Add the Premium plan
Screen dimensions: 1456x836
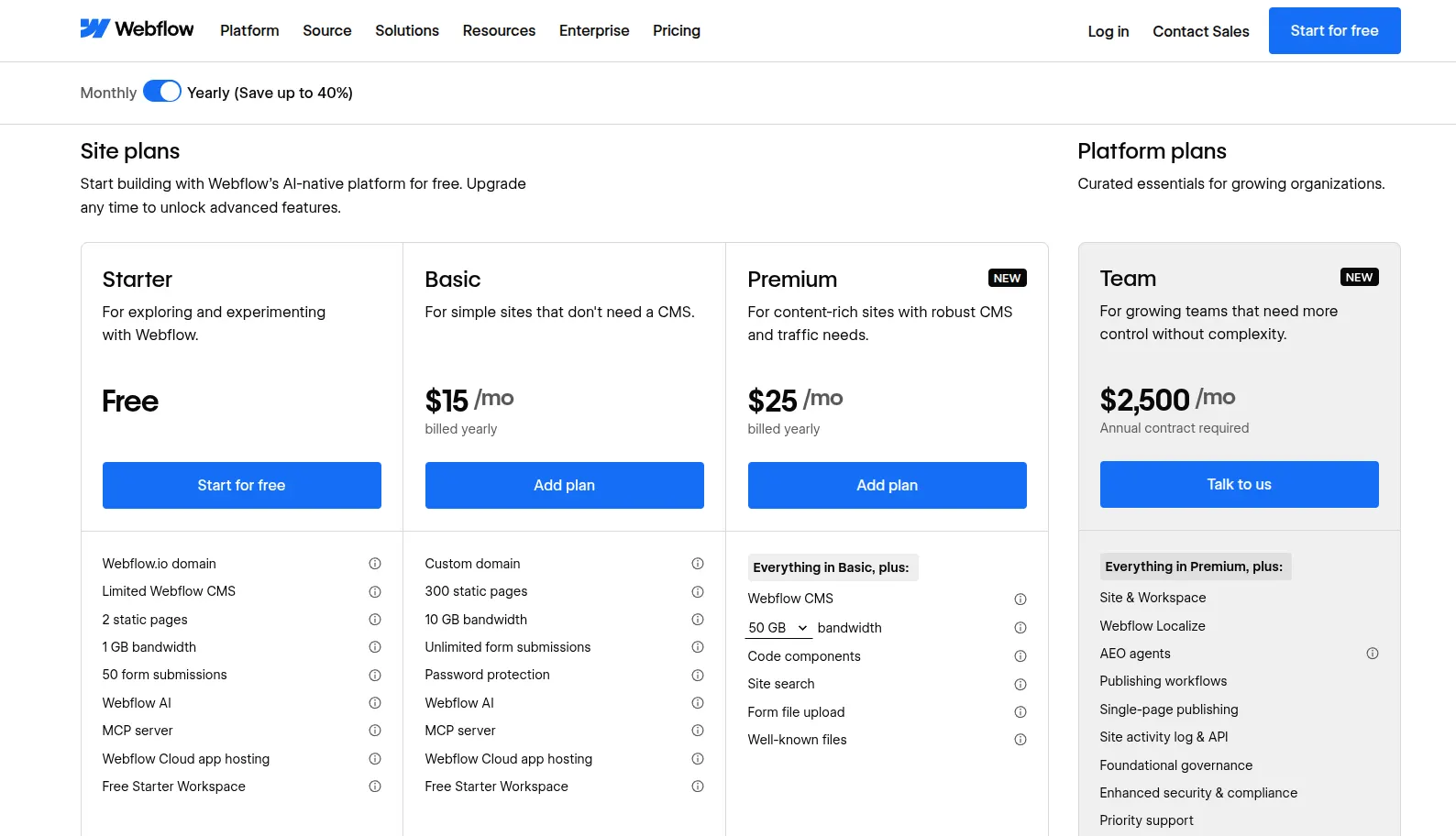point(888,485)
